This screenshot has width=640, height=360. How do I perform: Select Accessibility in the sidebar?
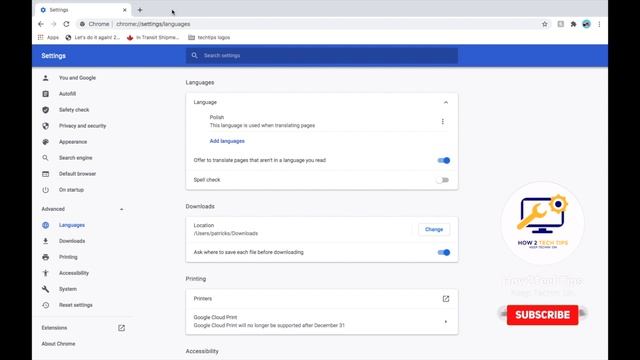coord(73,273)
